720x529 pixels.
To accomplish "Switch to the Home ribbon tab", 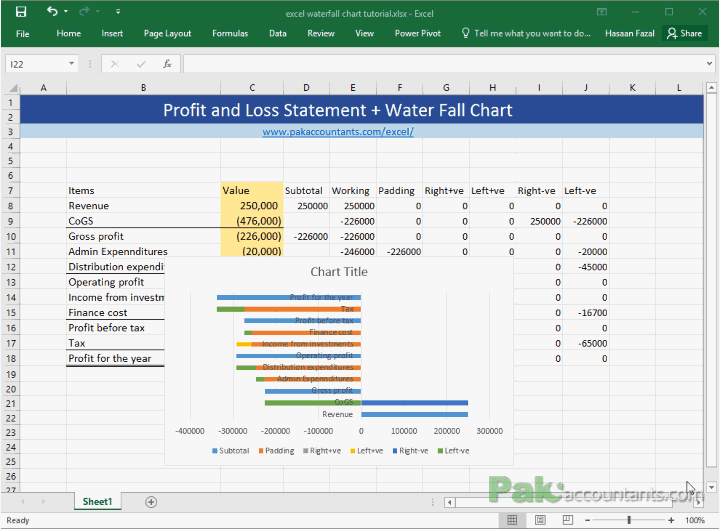I will [68, 34].
